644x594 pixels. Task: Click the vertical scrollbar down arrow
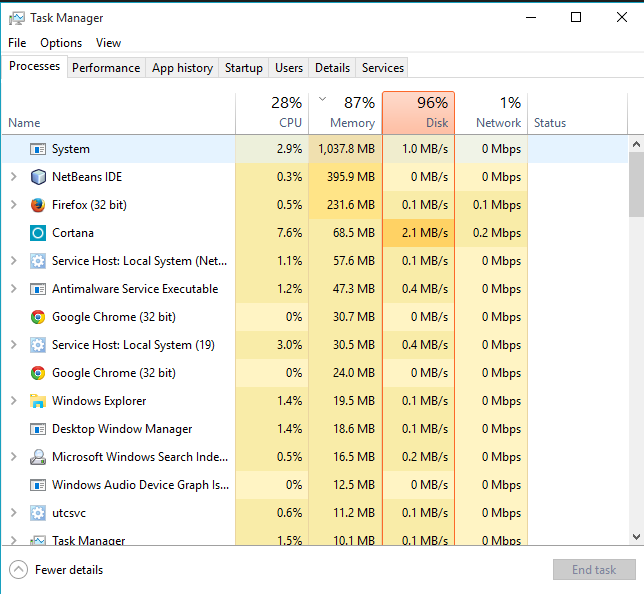(636, 538)
